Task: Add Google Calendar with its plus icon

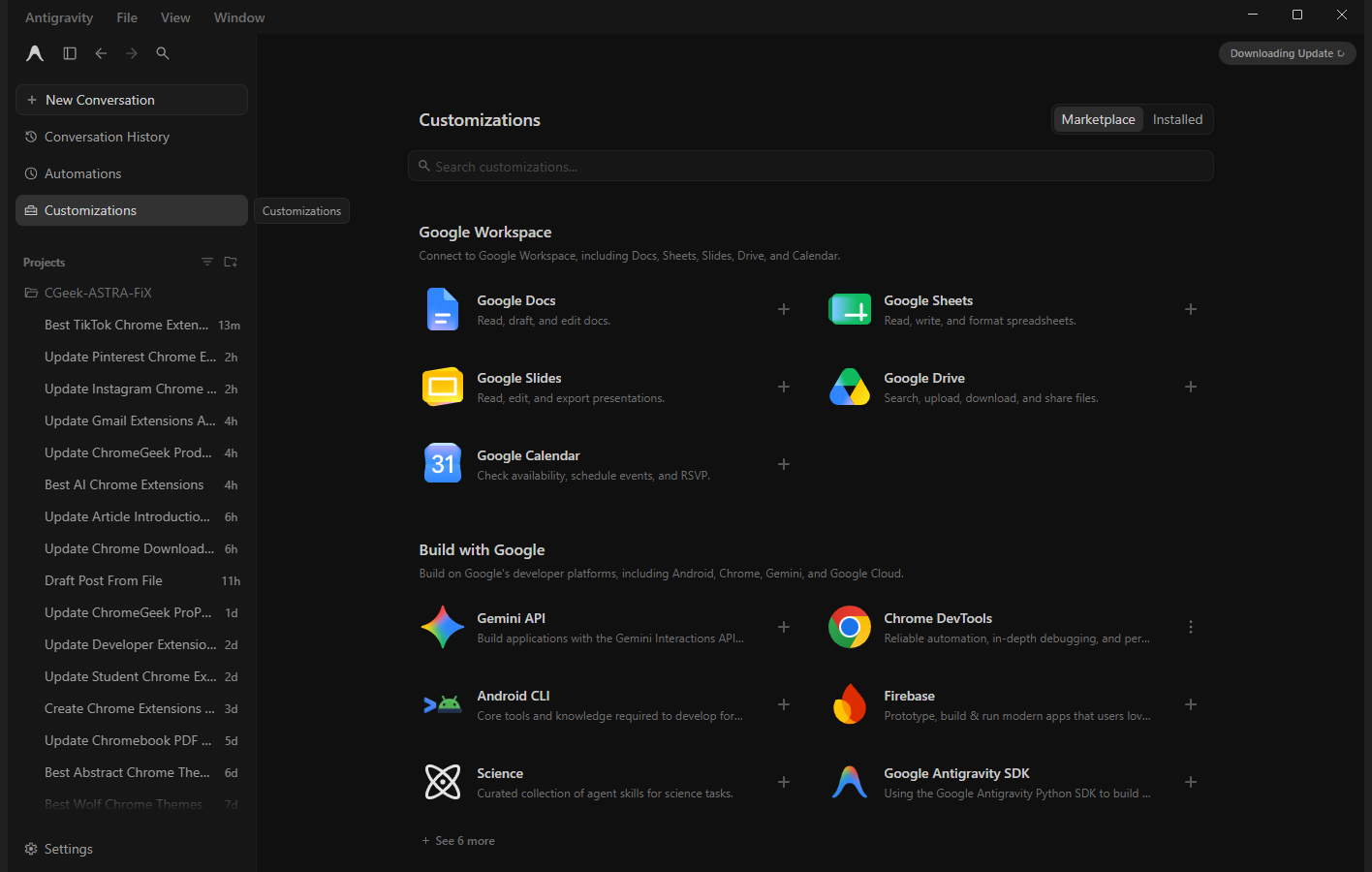Action: pyautogui.click(x=784, y=464)
